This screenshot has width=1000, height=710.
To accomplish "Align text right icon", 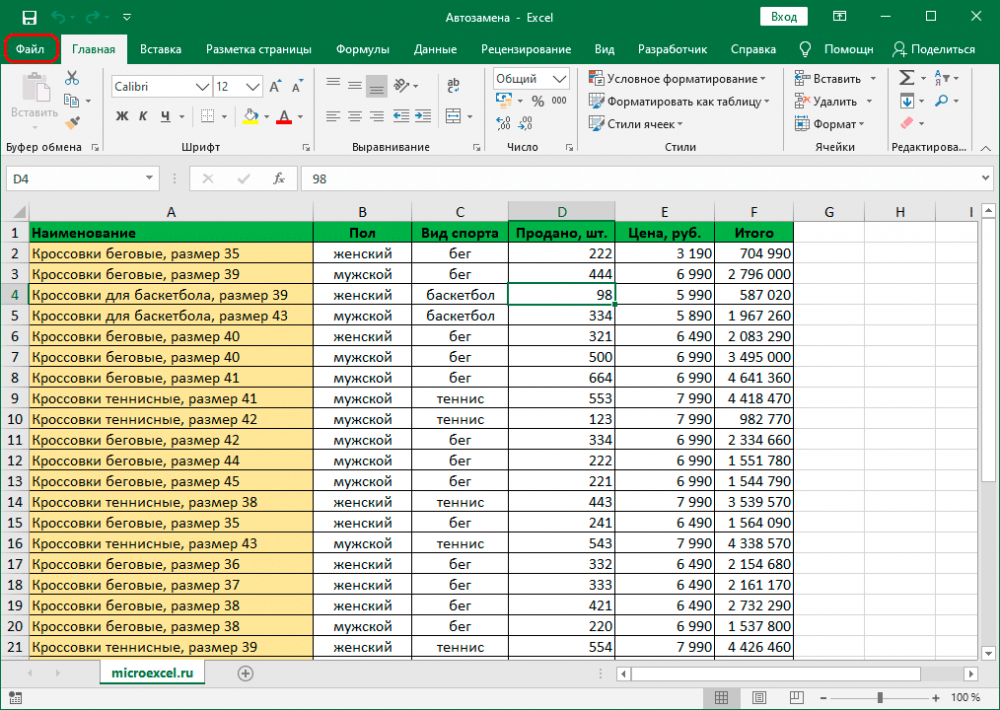I will pyautogui.click(x=377, y=116).
